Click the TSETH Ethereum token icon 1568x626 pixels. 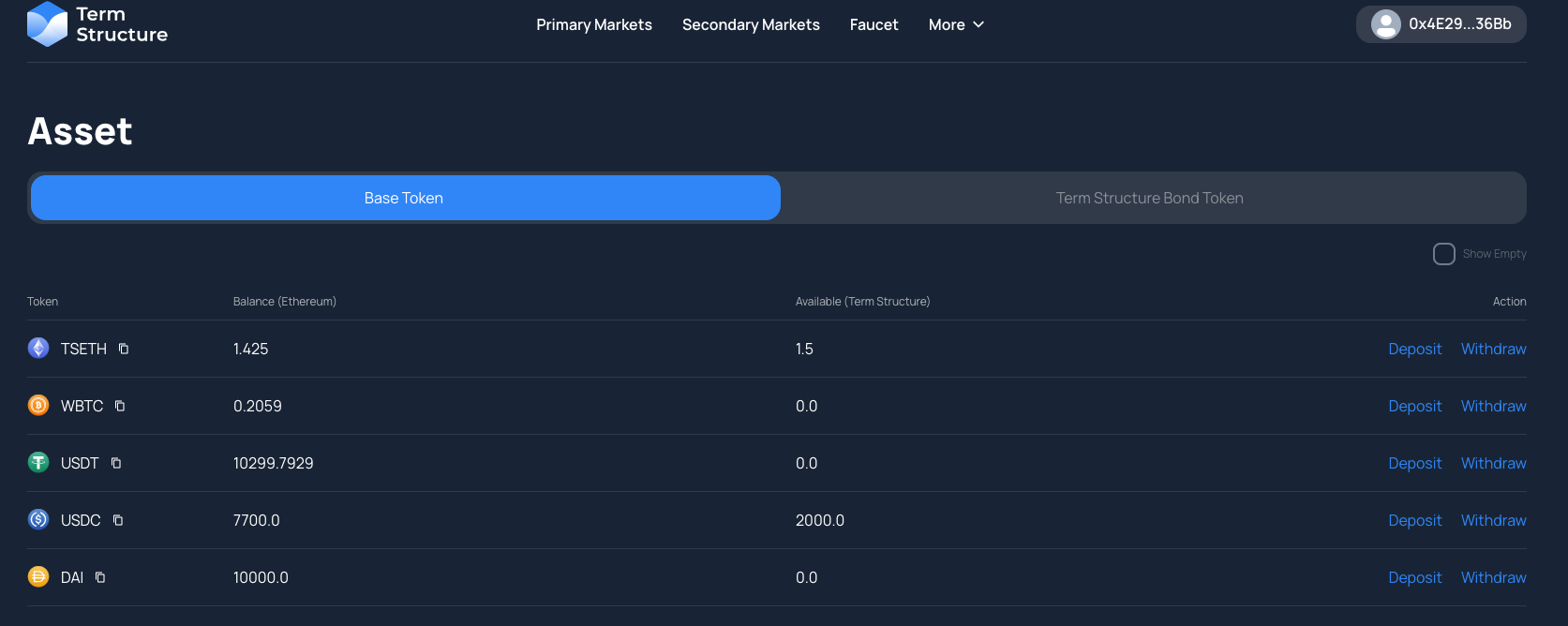coord(38,349)
